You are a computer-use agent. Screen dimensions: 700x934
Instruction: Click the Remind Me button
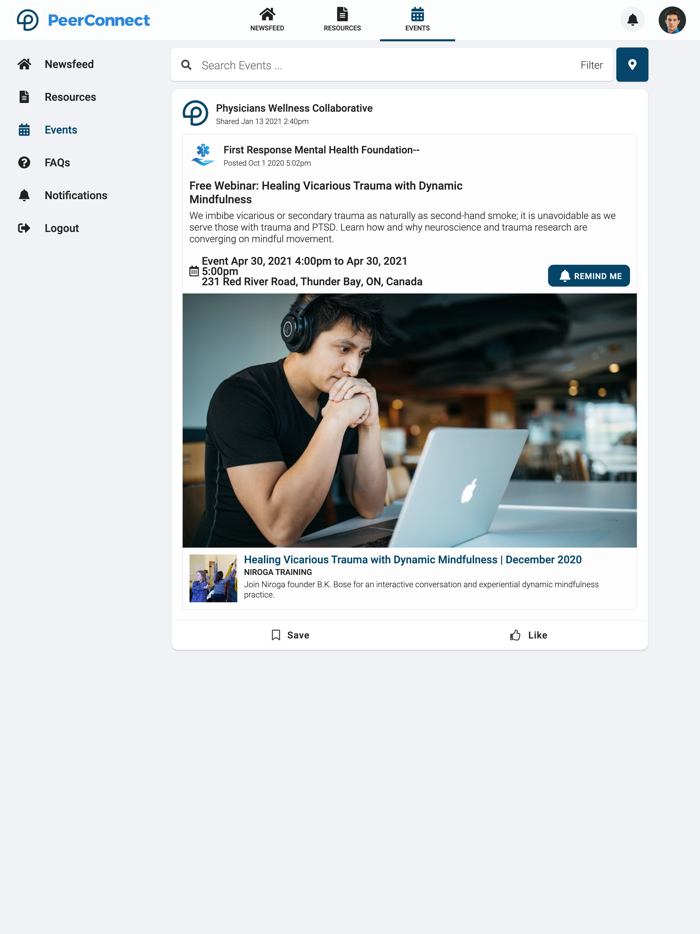click(589, 276)
